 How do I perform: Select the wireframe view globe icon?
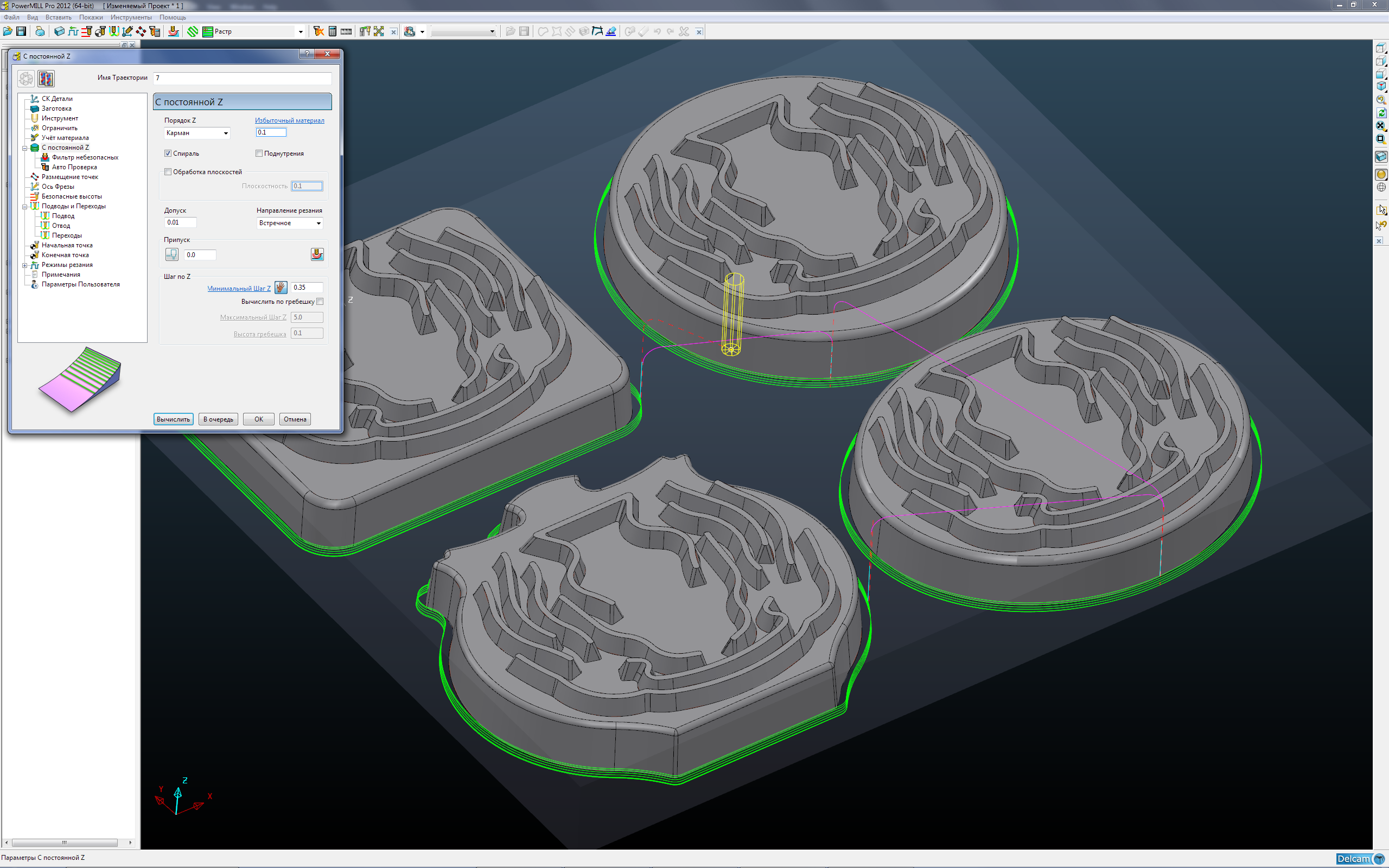point(1381,188)
